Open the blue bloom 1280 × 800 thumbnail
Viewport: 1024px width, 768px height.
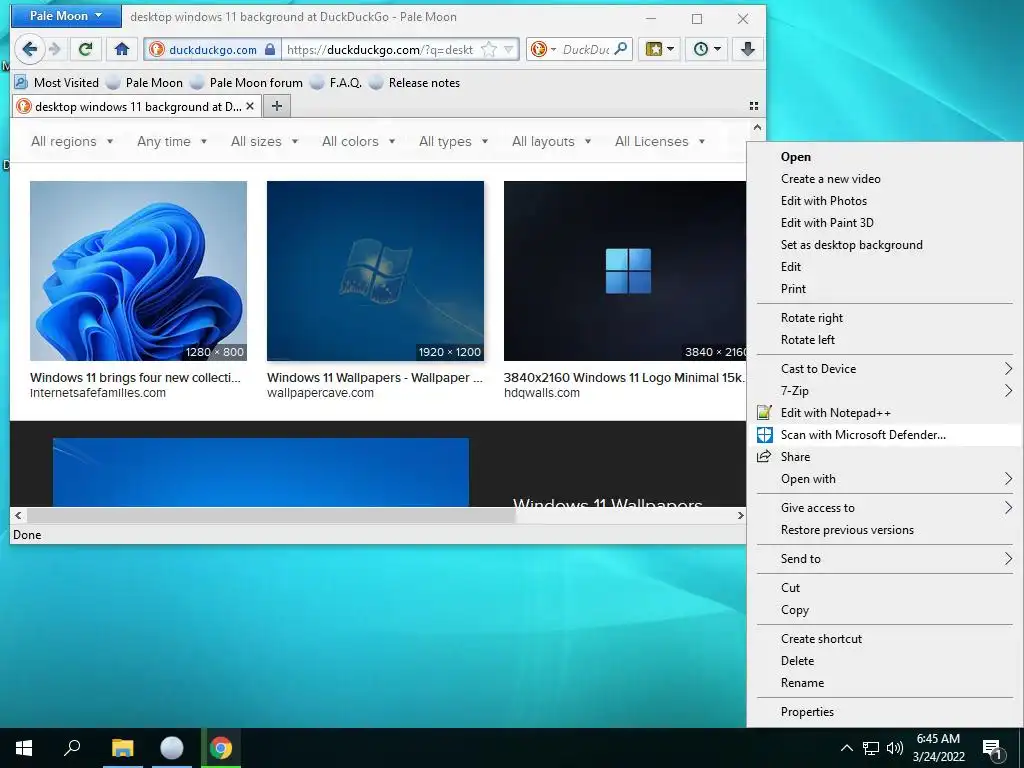[138, 270]
